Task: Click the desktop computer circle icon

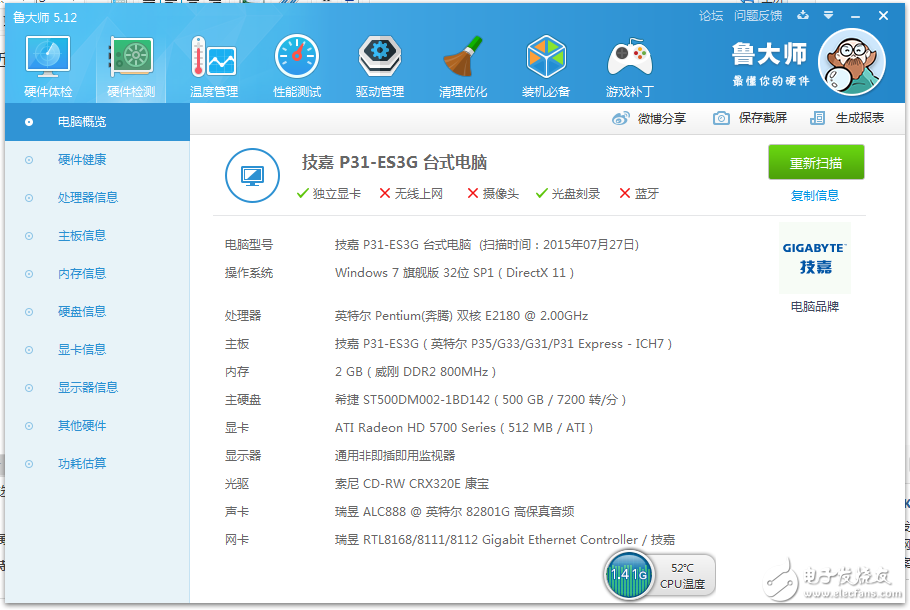Action: pyautogui.click(x=252, y=175)
